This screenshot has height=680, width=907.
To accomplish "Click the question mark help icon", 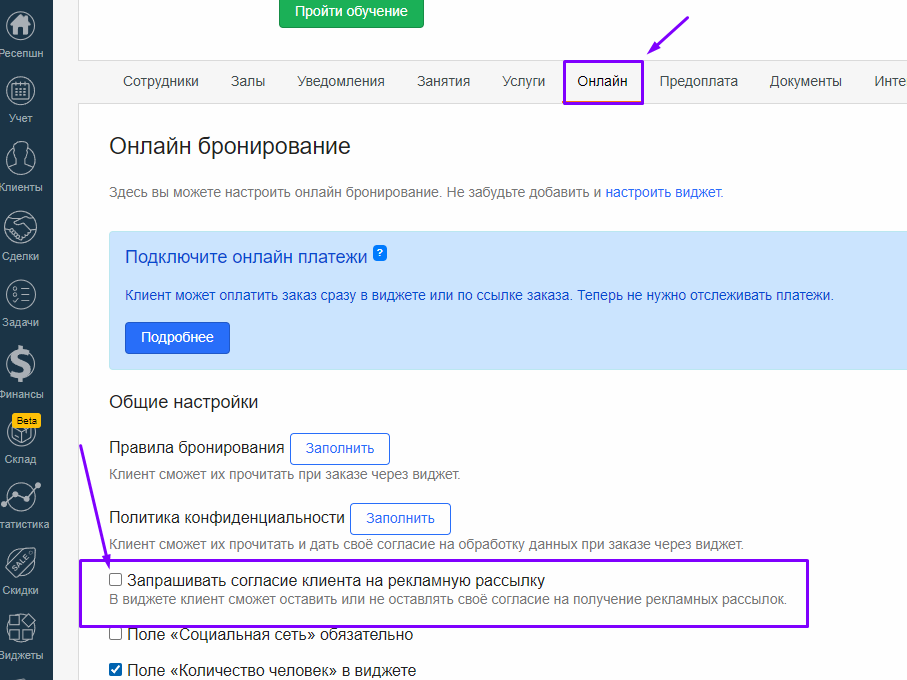I will [x=379, y=253].
